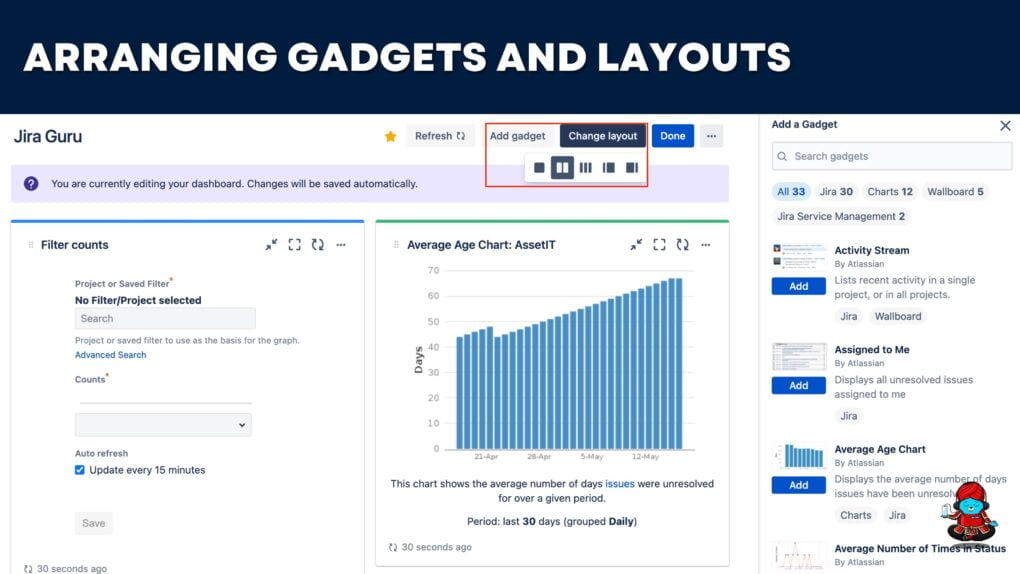This screenshot has width=1020, height=574.
Task: Minimize the Average Age Chart gadget
Action: [x=636, y=245]
